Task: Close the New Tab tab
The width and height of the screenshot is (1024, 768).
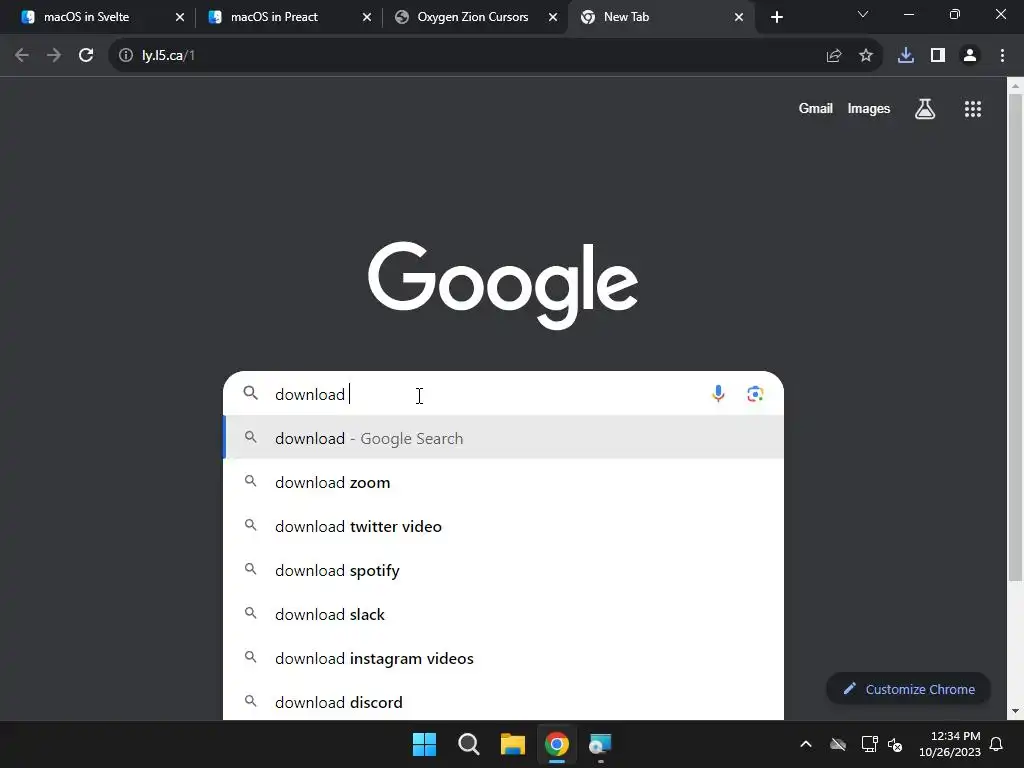Action: point(739,17)
